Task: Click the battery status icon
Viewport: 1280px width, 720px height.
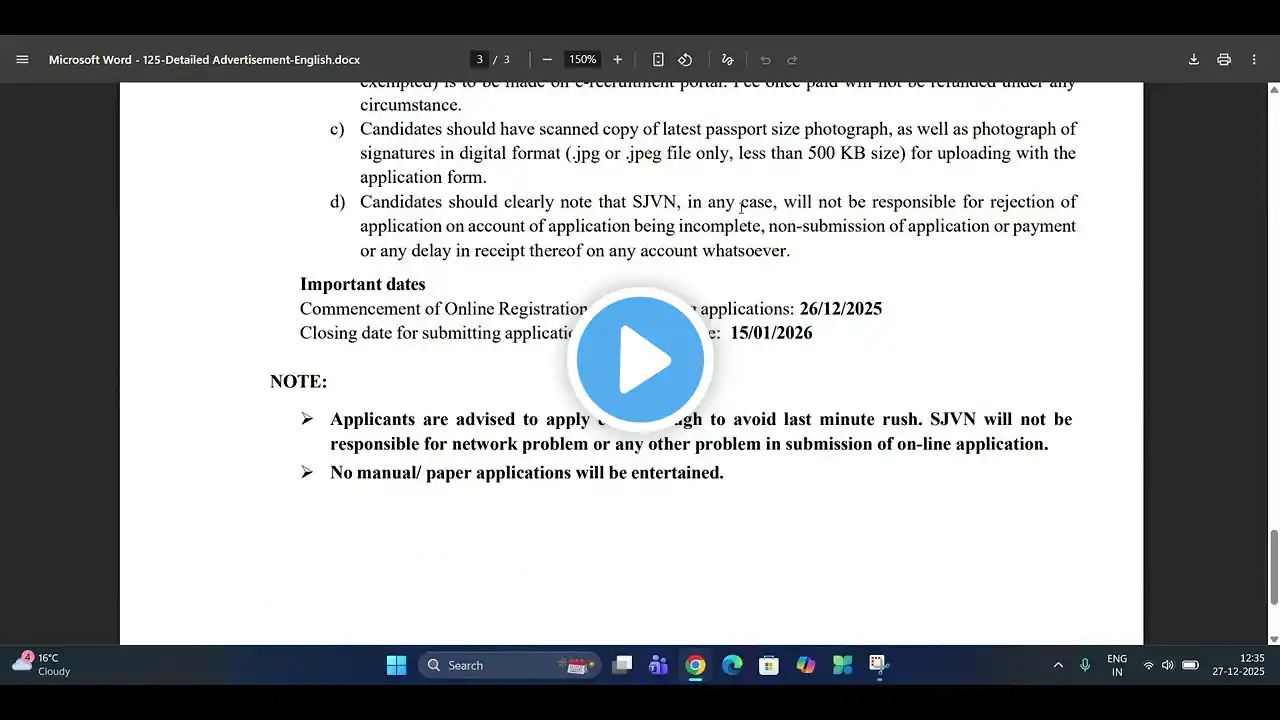Action: coord(1190,665)
